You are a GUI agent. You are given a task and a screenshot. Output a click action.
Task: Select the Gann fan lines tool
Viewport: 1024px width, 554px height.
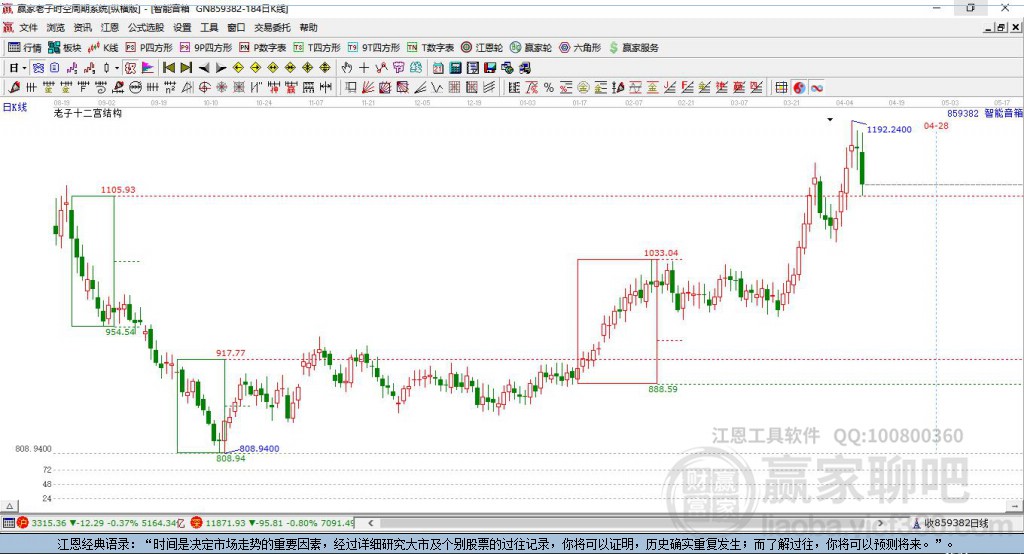click(x=368, y=88)
